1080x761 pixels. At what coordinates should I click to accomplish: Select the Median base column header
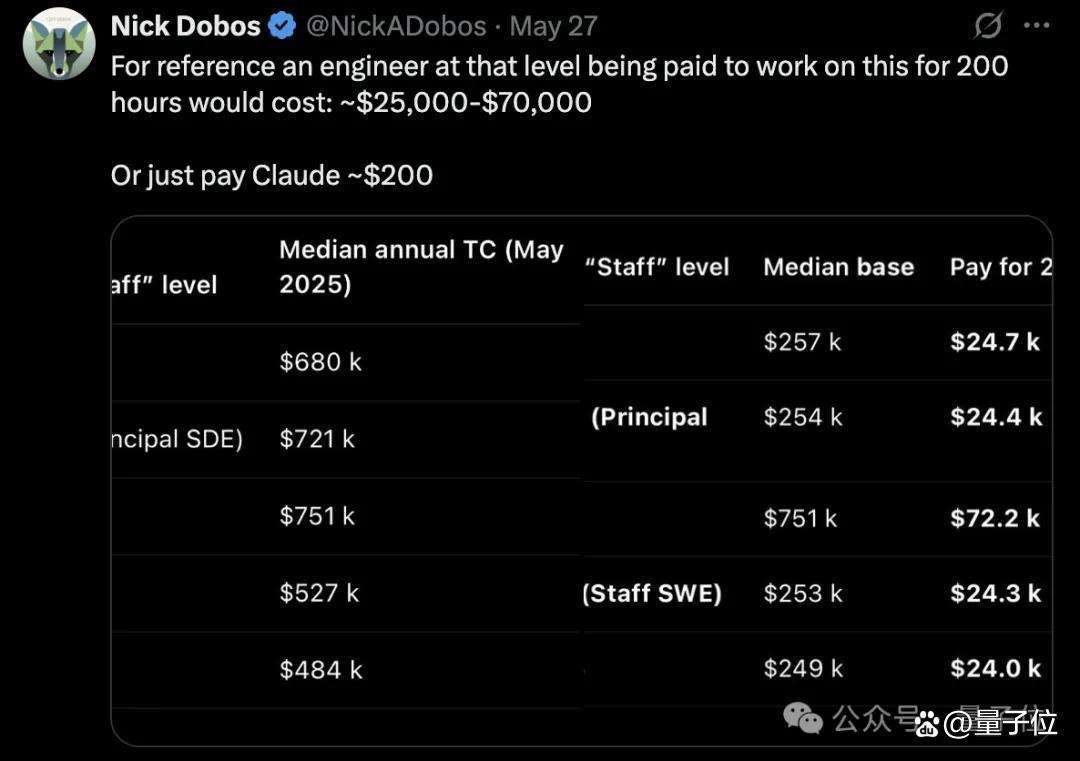click(838, 267)
